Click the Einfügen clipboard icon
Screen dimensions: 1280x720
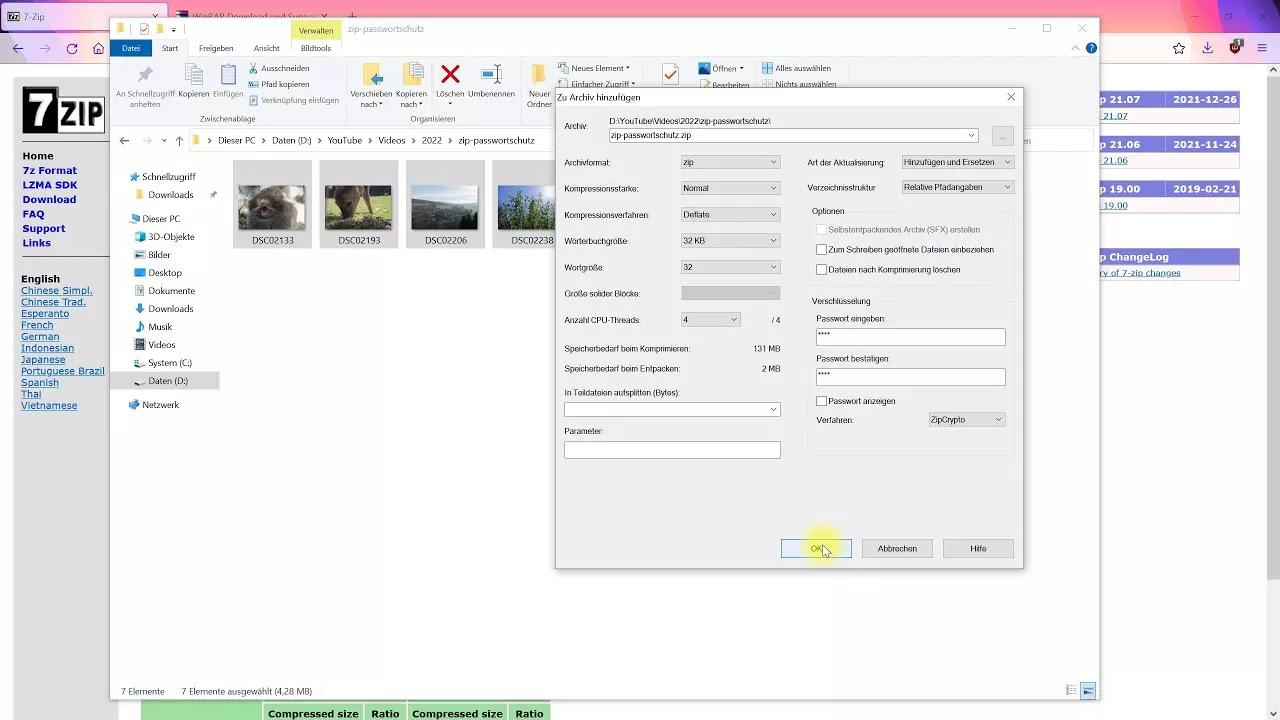coord(228,75)
